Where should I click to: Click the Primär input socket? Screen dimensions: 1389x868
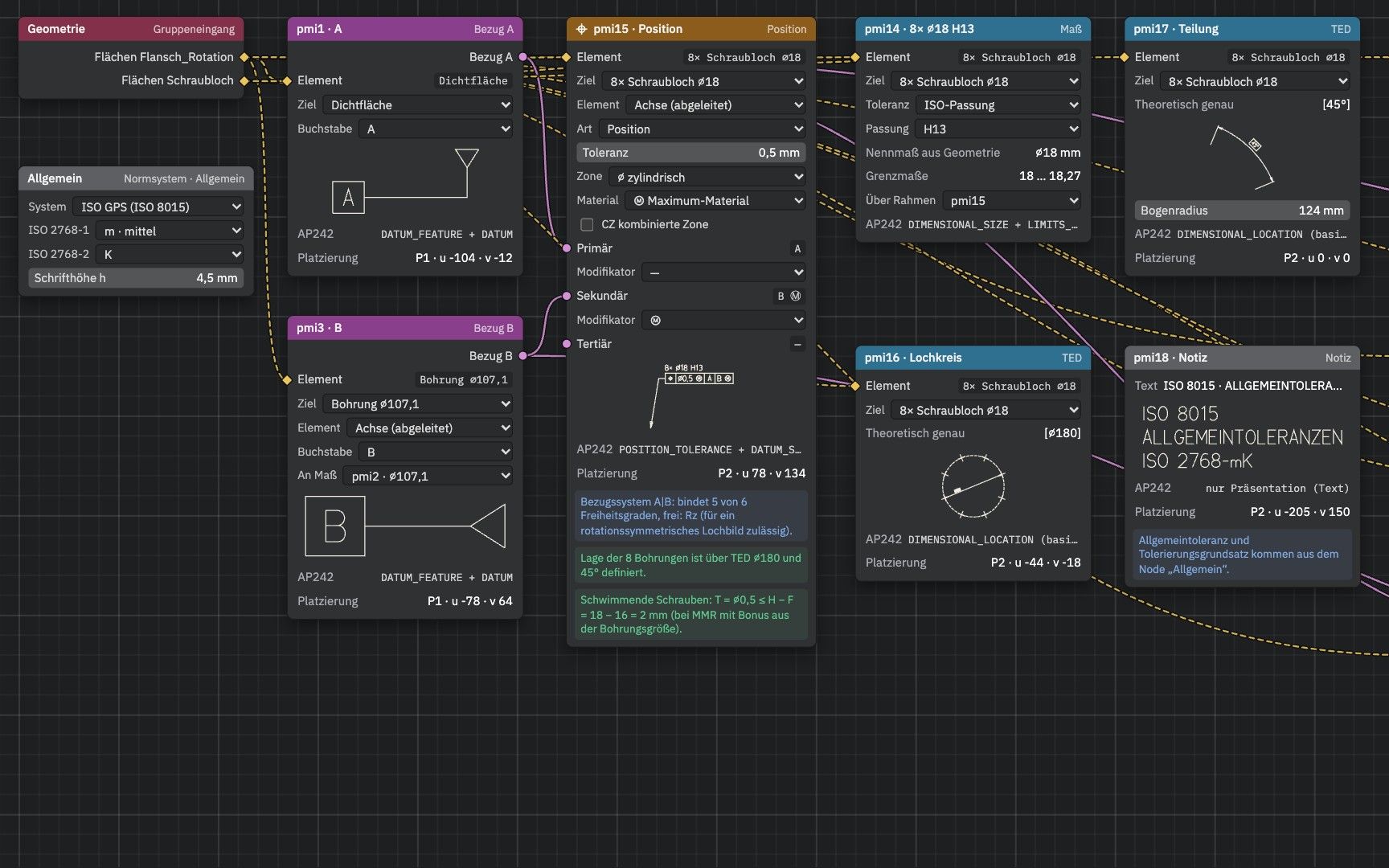567,248
